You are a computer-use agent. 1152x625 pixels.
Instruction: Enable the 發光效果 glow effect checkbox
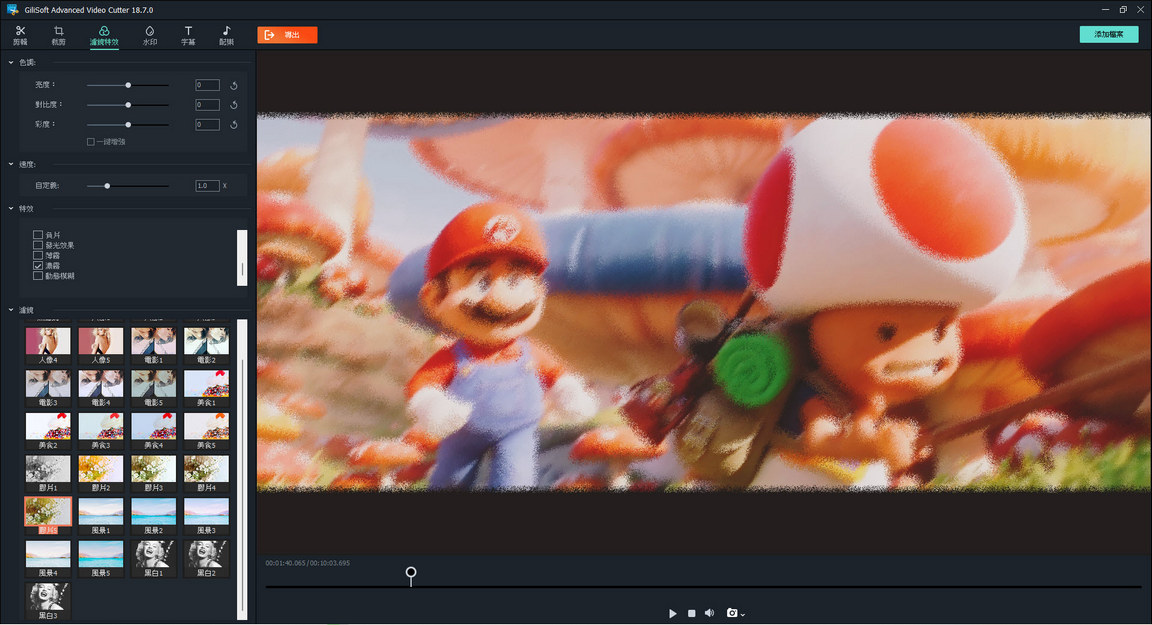(37, 245)
